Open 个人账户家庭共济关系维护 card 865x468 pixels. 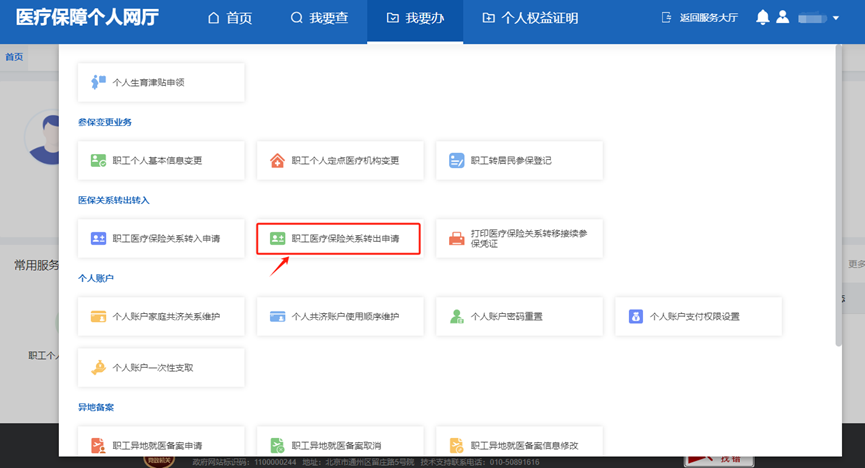pyautogui.click(x=161, y=317)
